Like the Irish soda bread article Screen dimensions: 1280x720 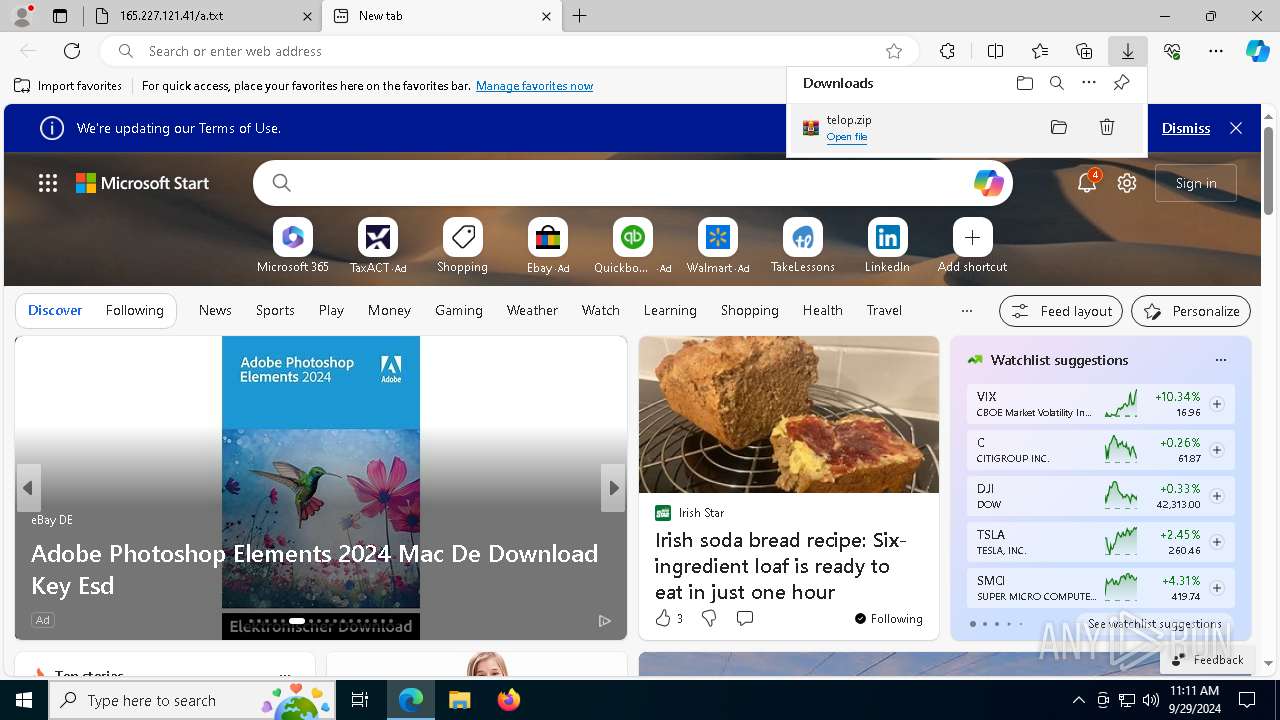pyautogui.click(x=668, y=619)
